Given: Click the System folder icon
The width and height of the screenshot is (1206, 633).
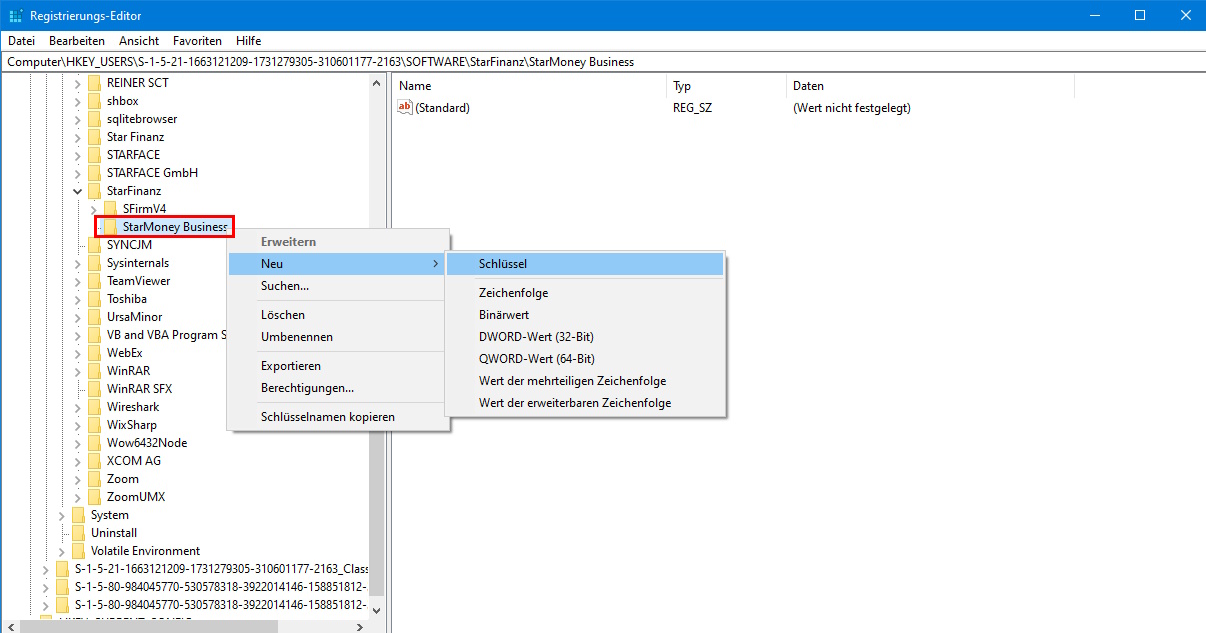Looking at the screenshot, I should click(x=79, y=515).
